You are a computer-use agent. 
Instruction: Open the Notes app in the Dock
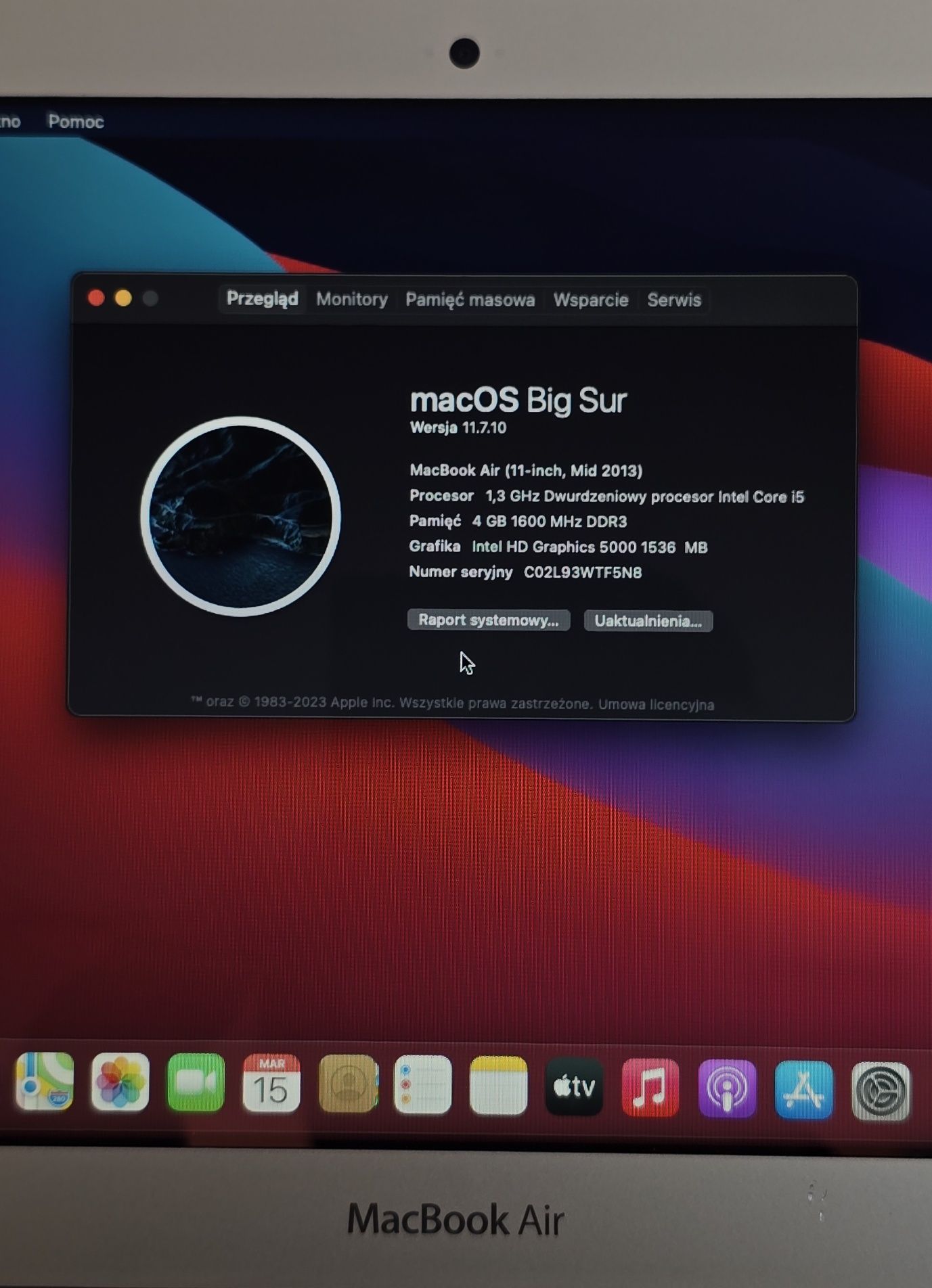(499, 1085)
